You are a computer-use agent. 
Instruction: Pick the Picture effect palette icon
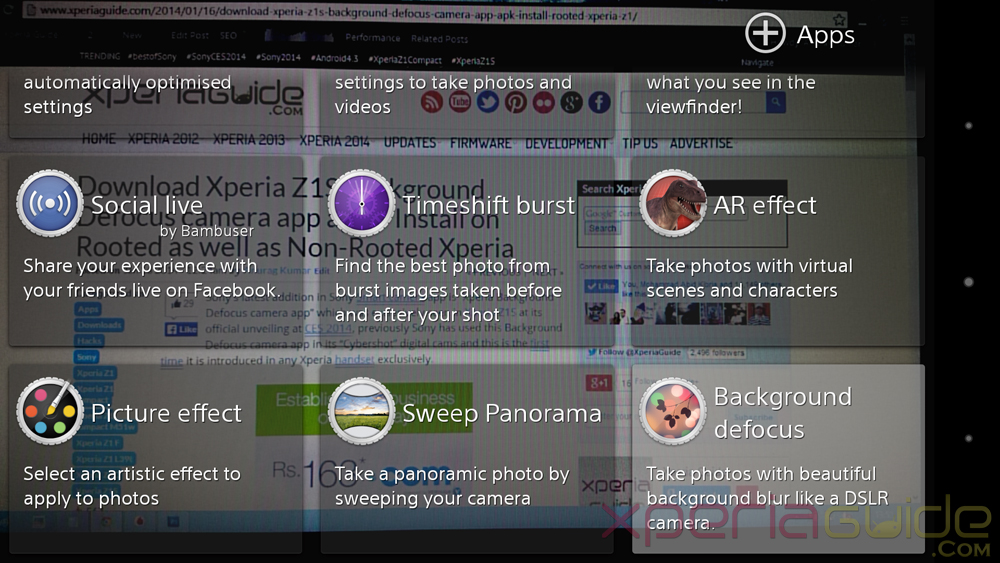coord(50,411)
